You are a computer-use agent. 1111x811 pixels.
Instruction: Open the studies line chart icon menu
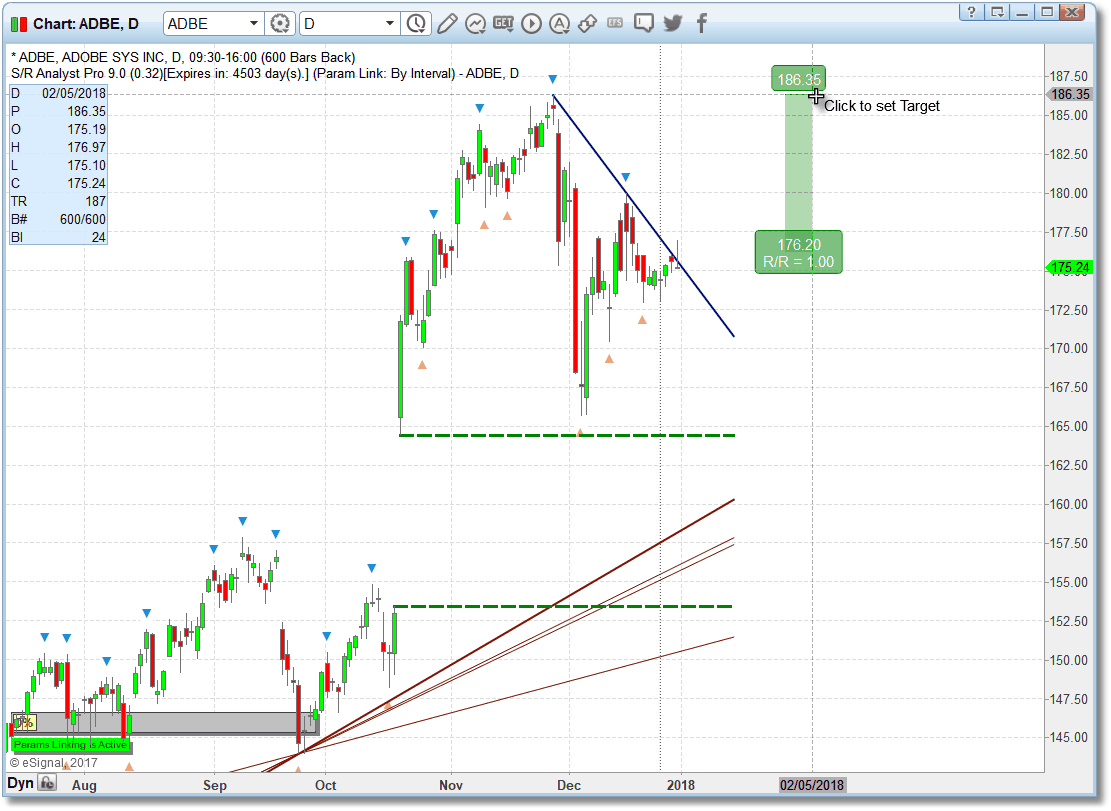point(475,23)
